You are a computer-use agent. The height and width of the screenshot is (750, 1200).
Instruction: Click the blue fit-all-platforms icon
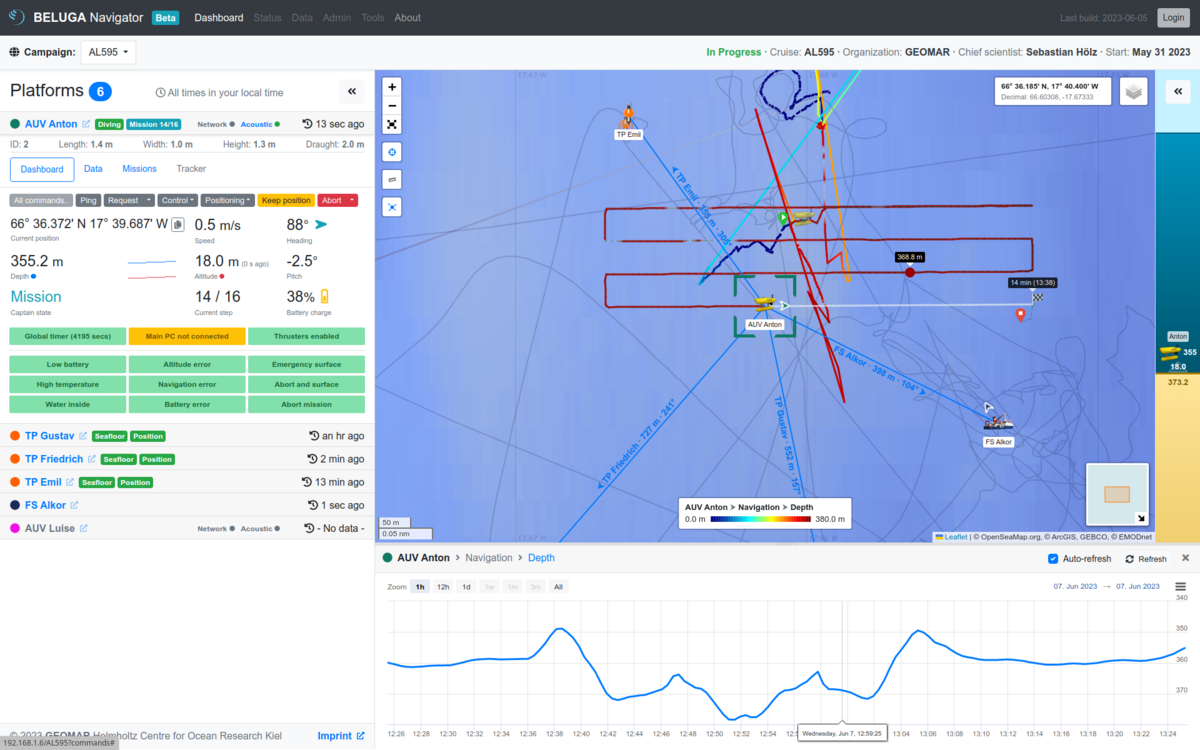(x=391, y=206)
